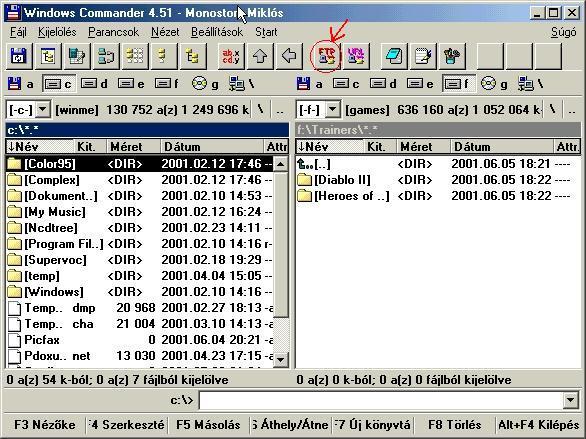Open the control panel tools icon

(452, 56)
